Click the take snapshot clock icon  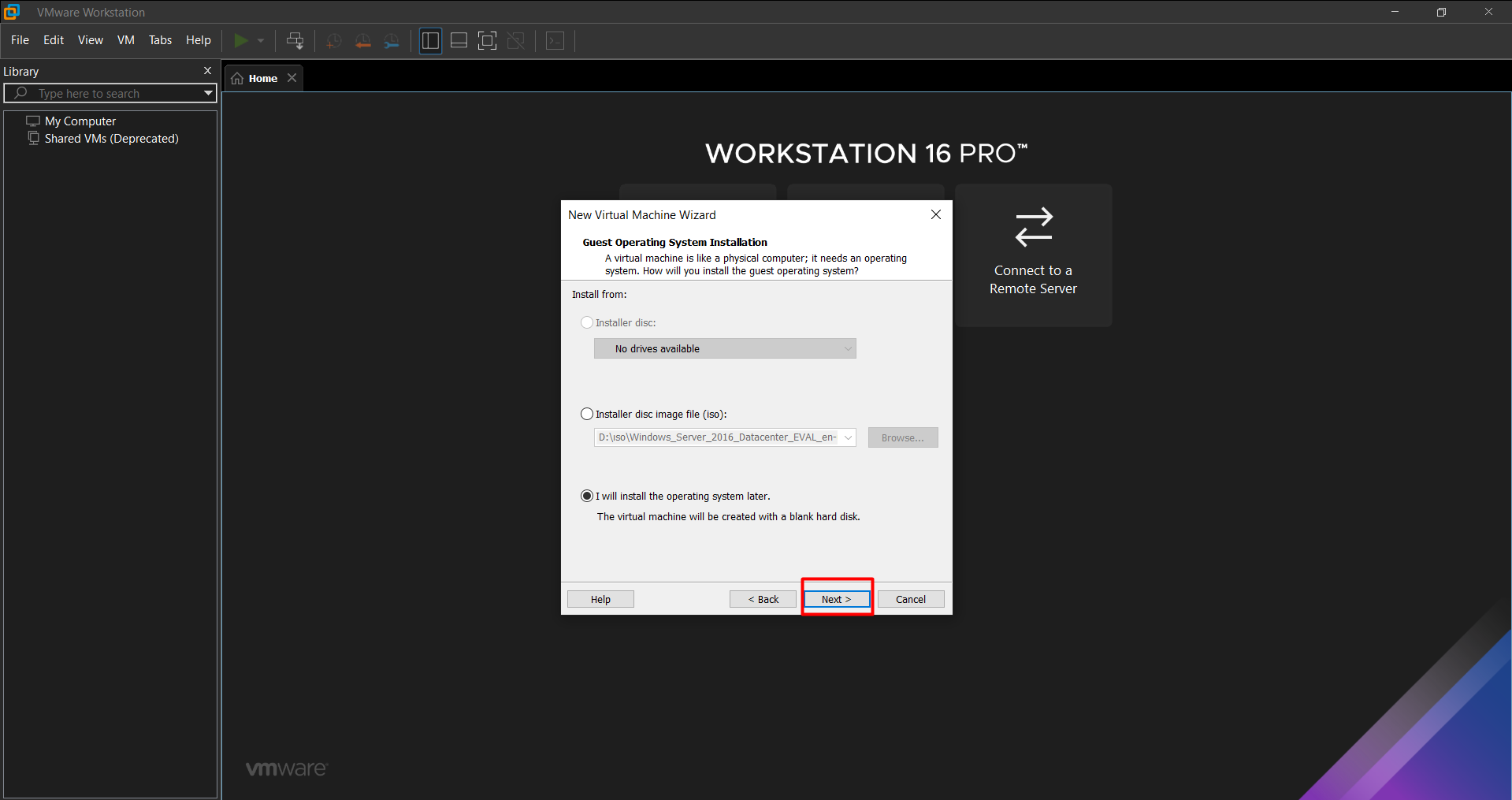333,41
